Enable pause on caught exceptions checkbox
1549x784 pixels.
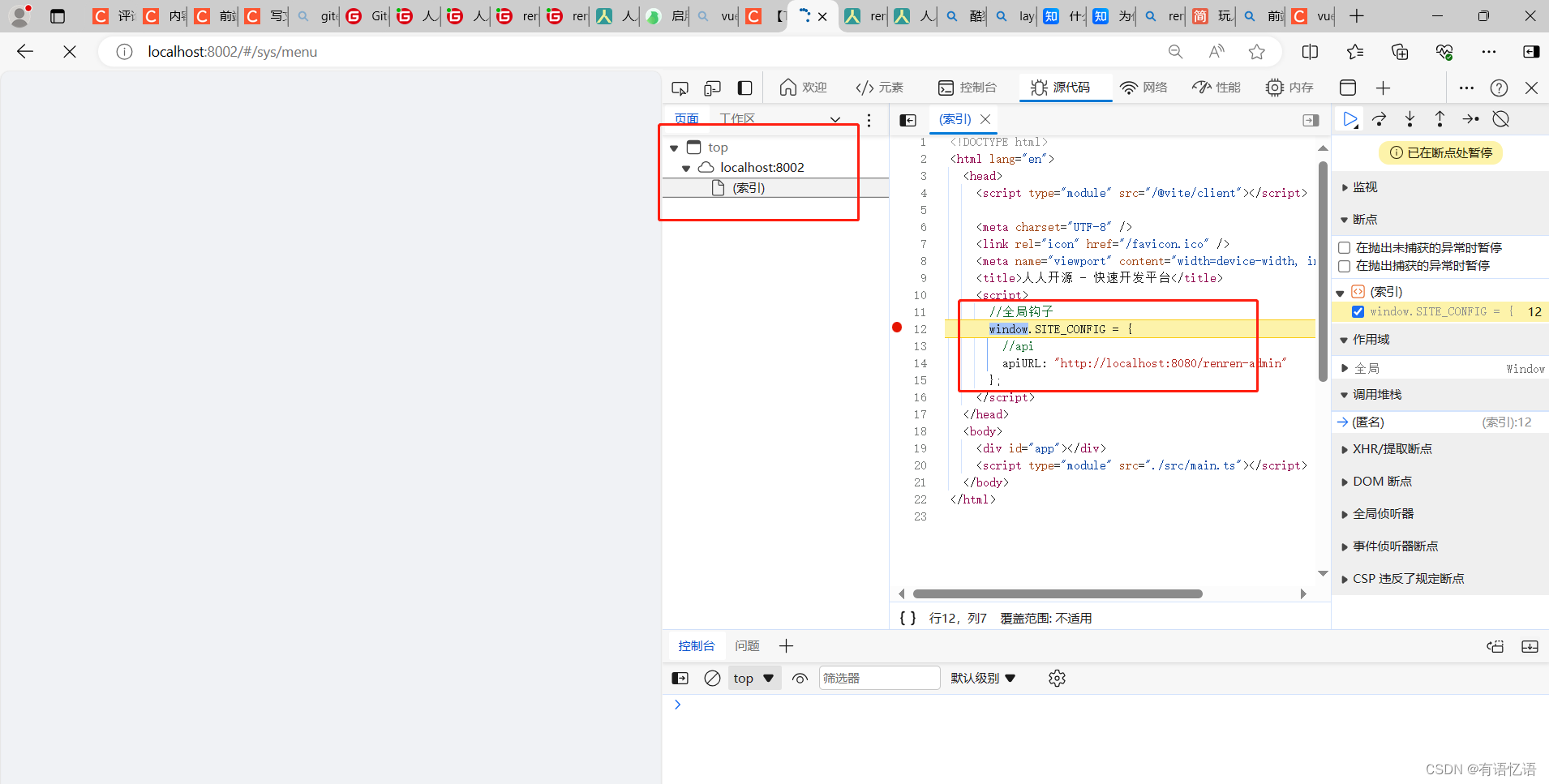pyautogui.click(x=1344, y=266)
